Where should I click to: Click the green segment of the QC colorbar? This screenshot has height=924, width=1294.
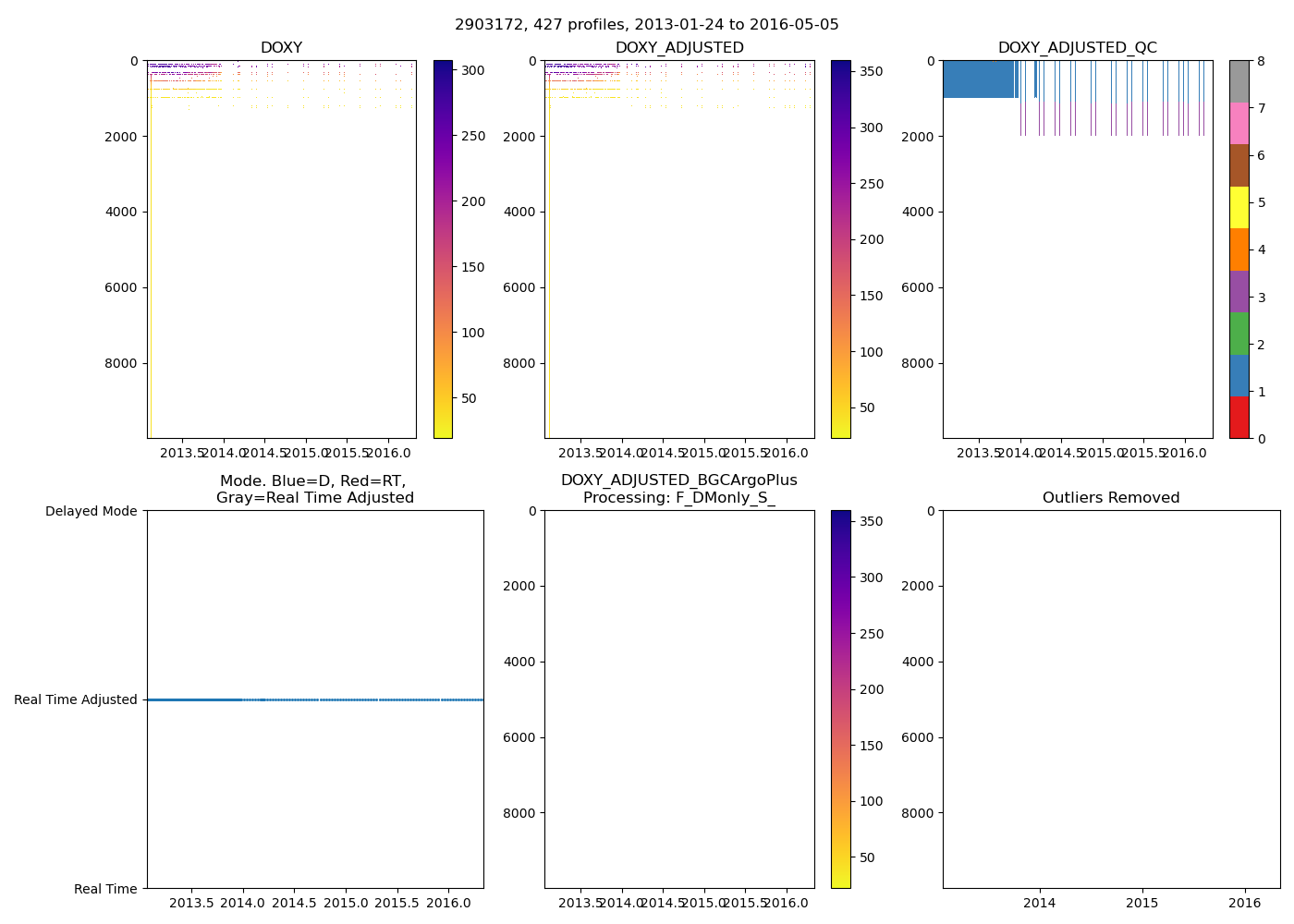pos(1239,334)
